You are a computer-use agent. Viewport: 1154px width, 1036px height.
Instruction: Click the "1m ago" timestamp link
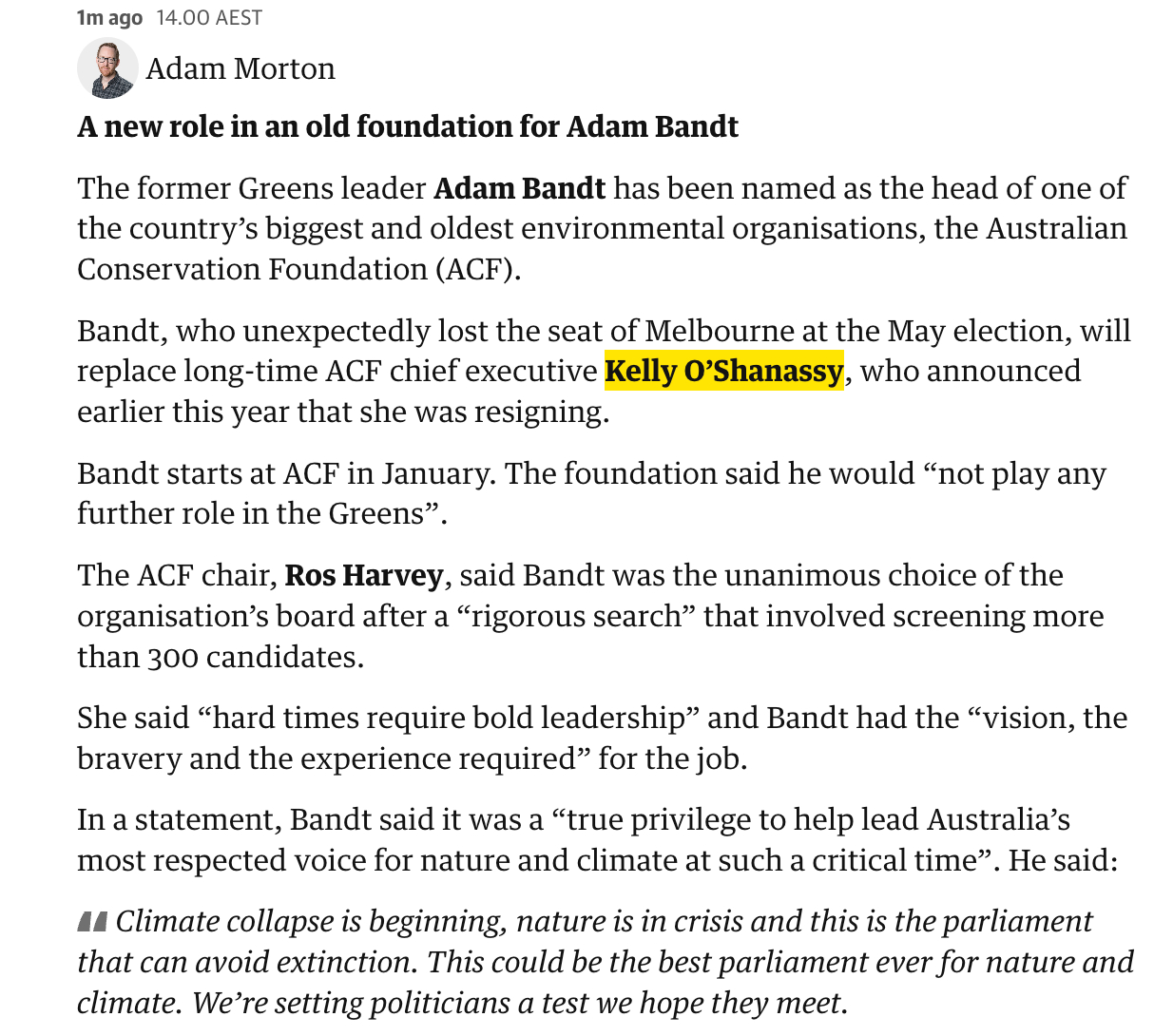(x=109, y=18)
